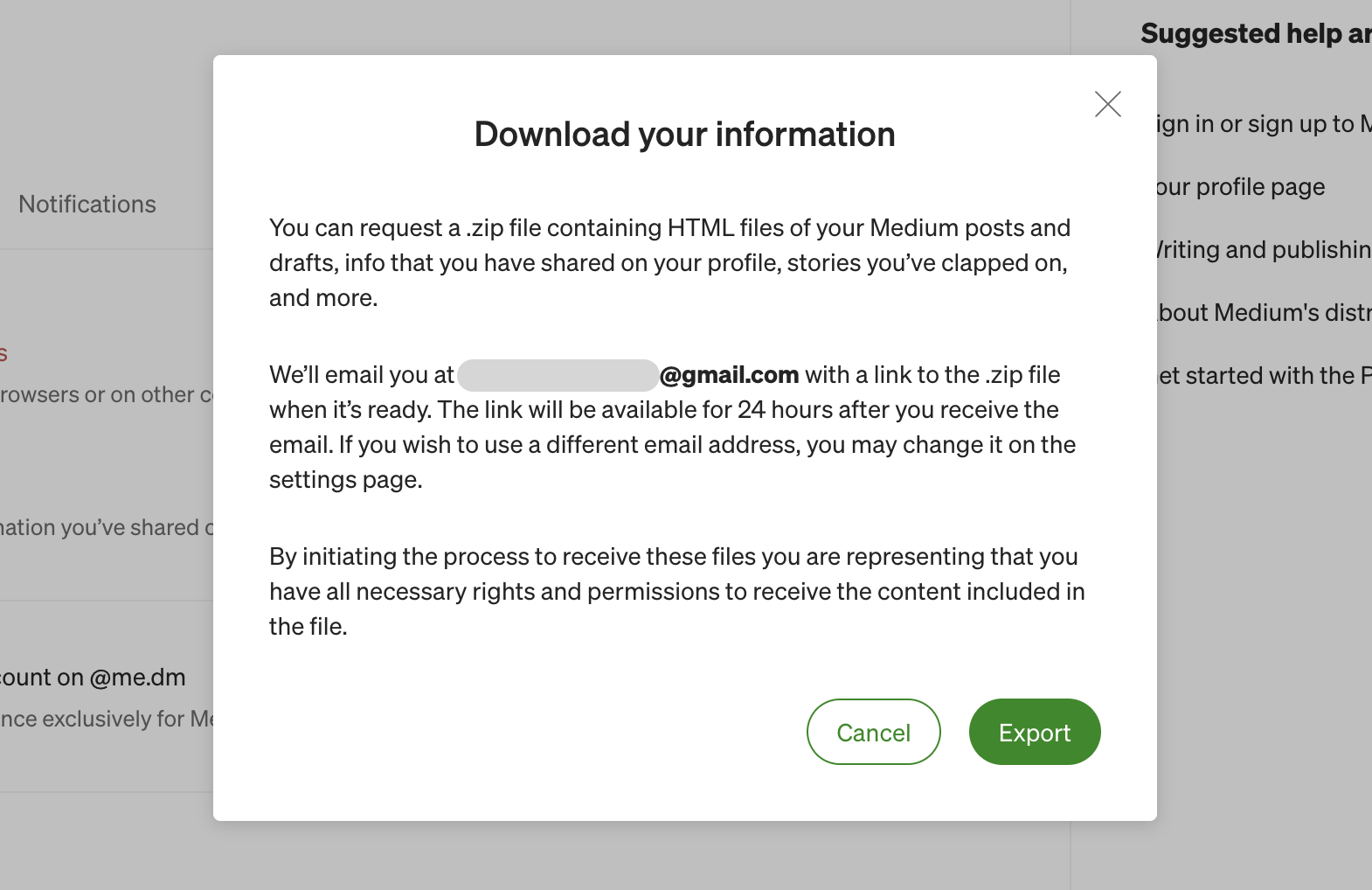The height and width of the screenshot is (890, 1372).
Task: Click the green Export button
Action: (x=1034, y=732)
